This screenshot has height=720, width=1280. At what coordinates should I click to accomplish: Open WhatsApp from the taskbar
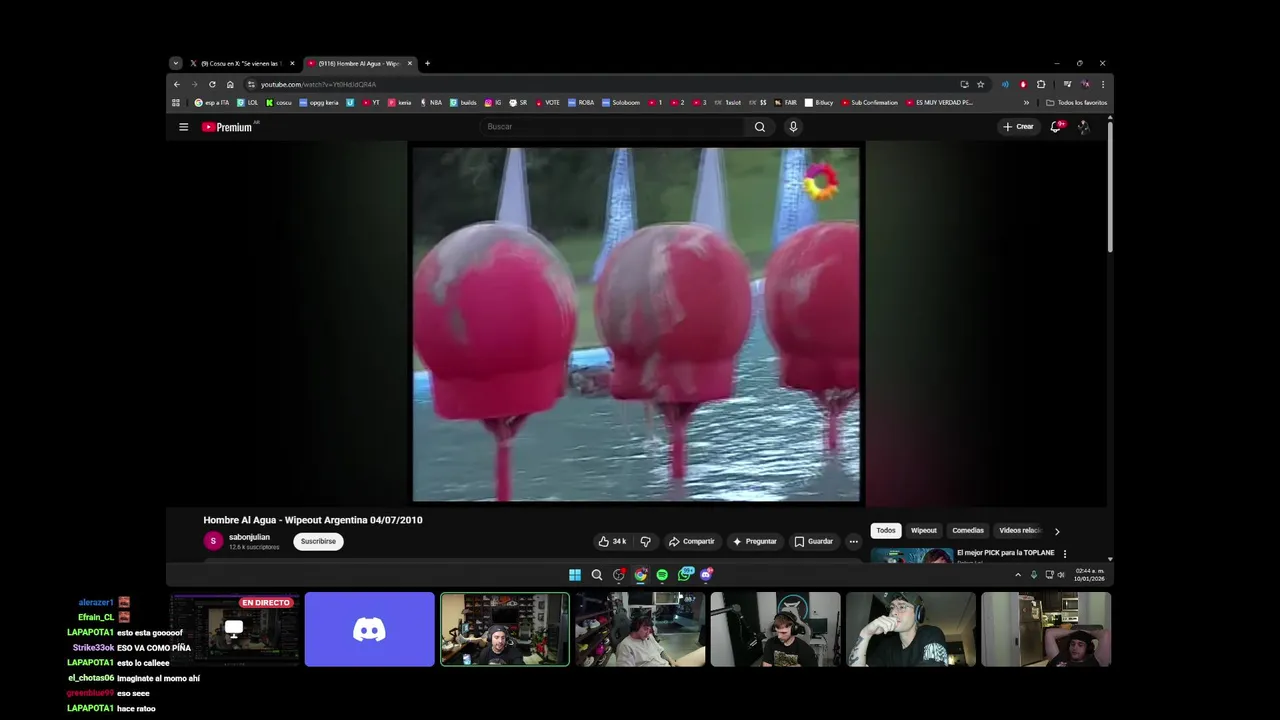684,575
